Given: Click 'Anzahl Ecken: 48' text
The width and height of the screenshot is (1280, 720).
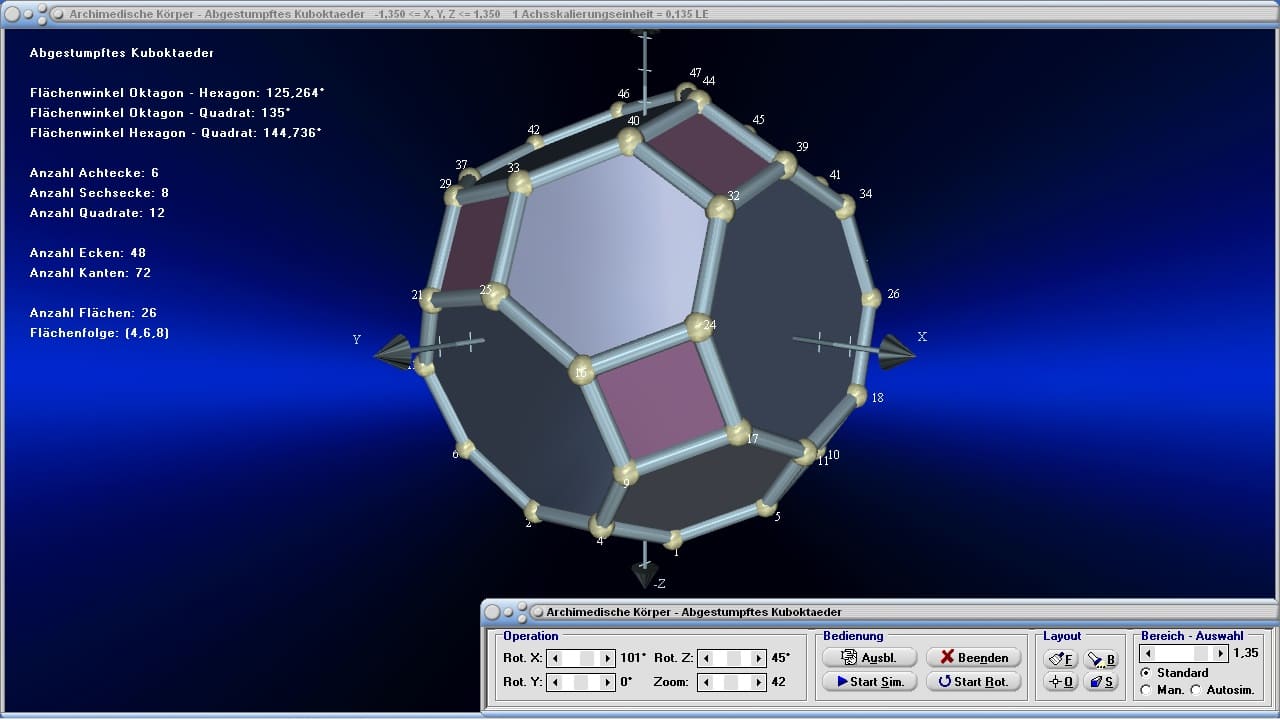Looking at the screenshot, I should pyautogui.click(x=88, y=253).
